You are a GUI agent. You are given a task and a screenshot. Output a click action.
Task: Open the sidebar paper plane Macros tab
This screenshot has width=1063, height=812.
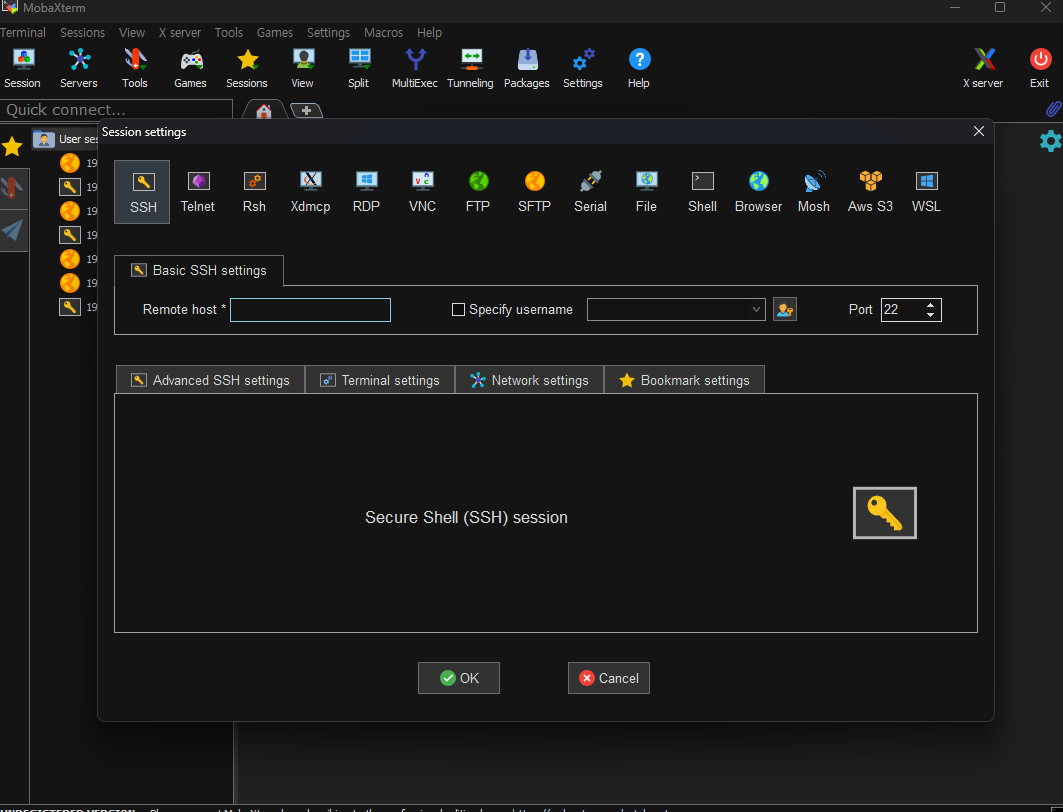(x=12, y=230)
